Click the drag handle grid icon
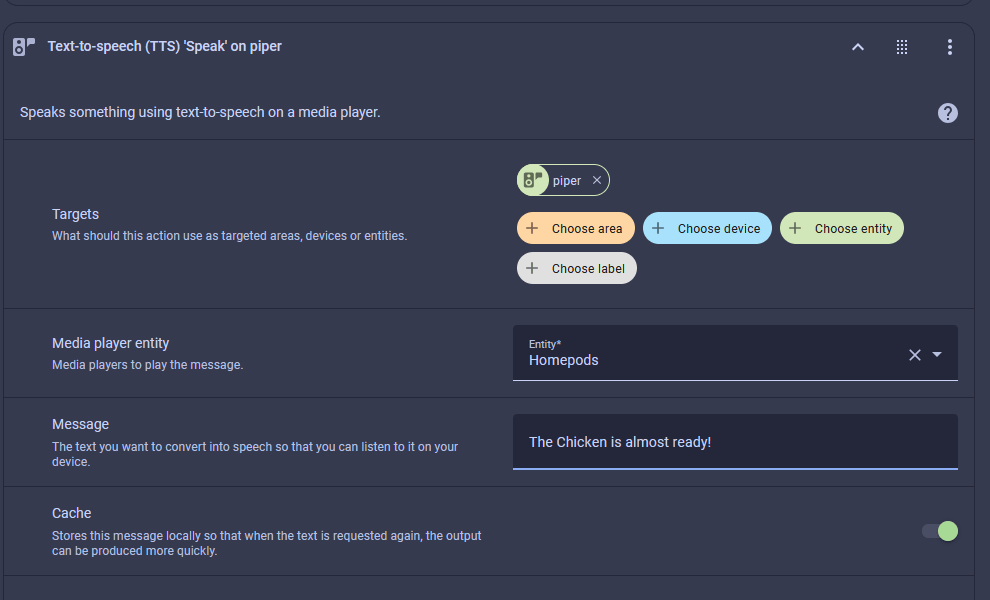This screenshot has width=990, height=600. (x=902, y=47)
